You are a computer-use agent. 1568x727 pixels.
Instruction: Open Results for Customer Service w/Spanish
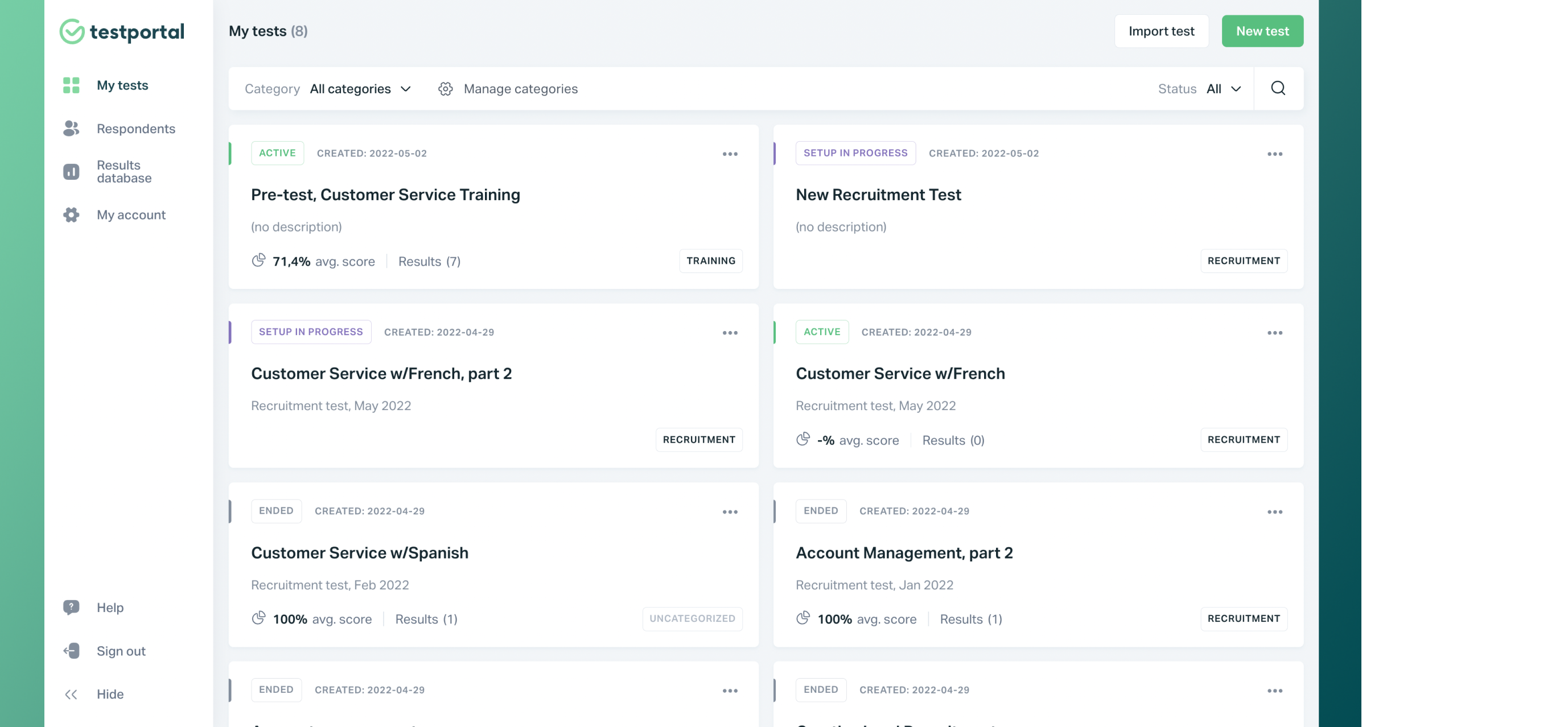point(426,619)
